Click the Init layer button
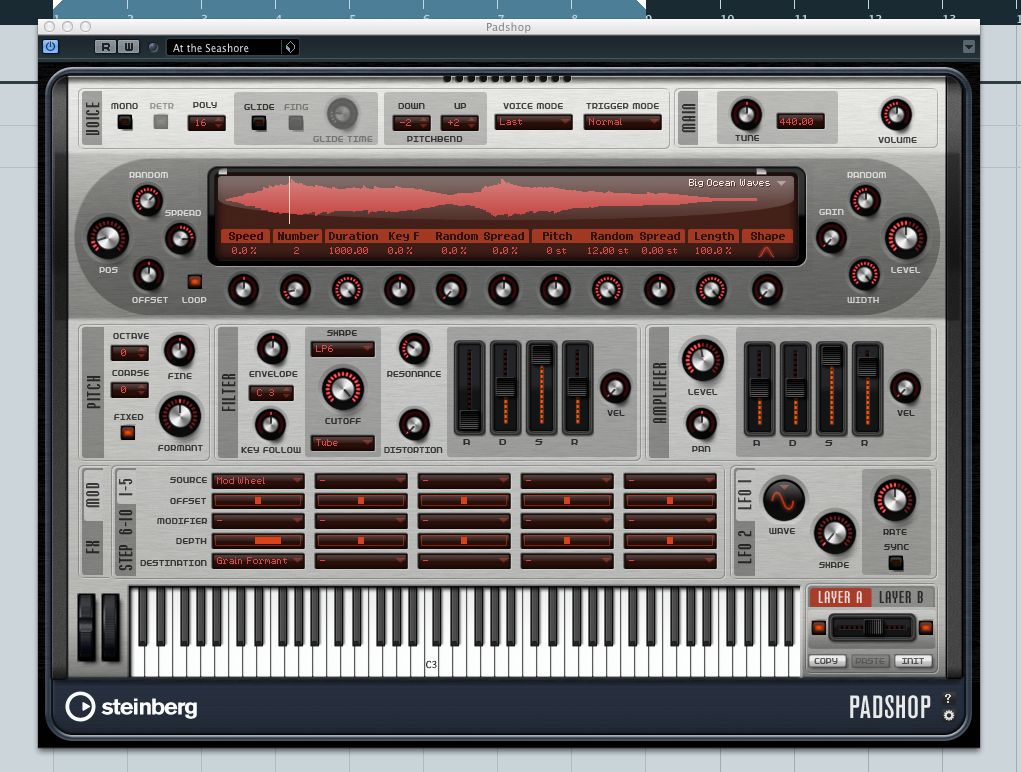 point(913,661)
